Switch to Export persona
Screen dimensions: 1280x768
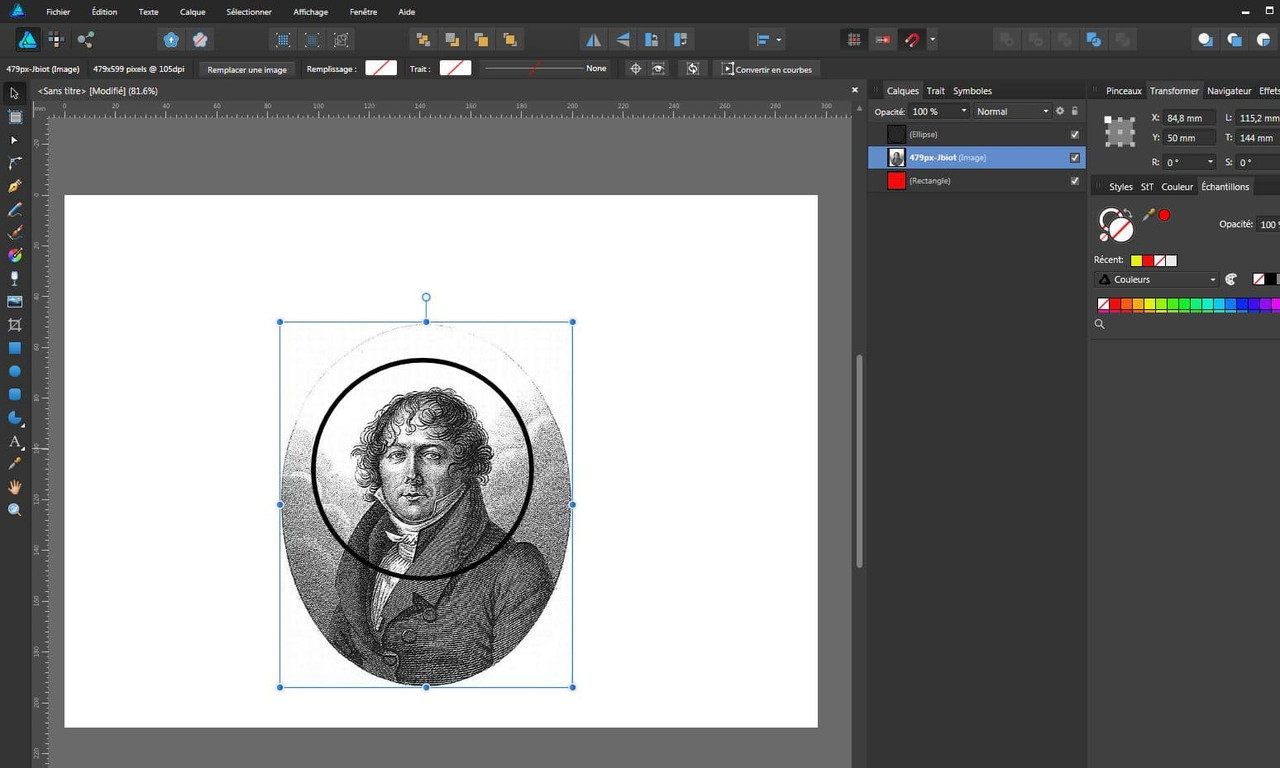(86, 40)
